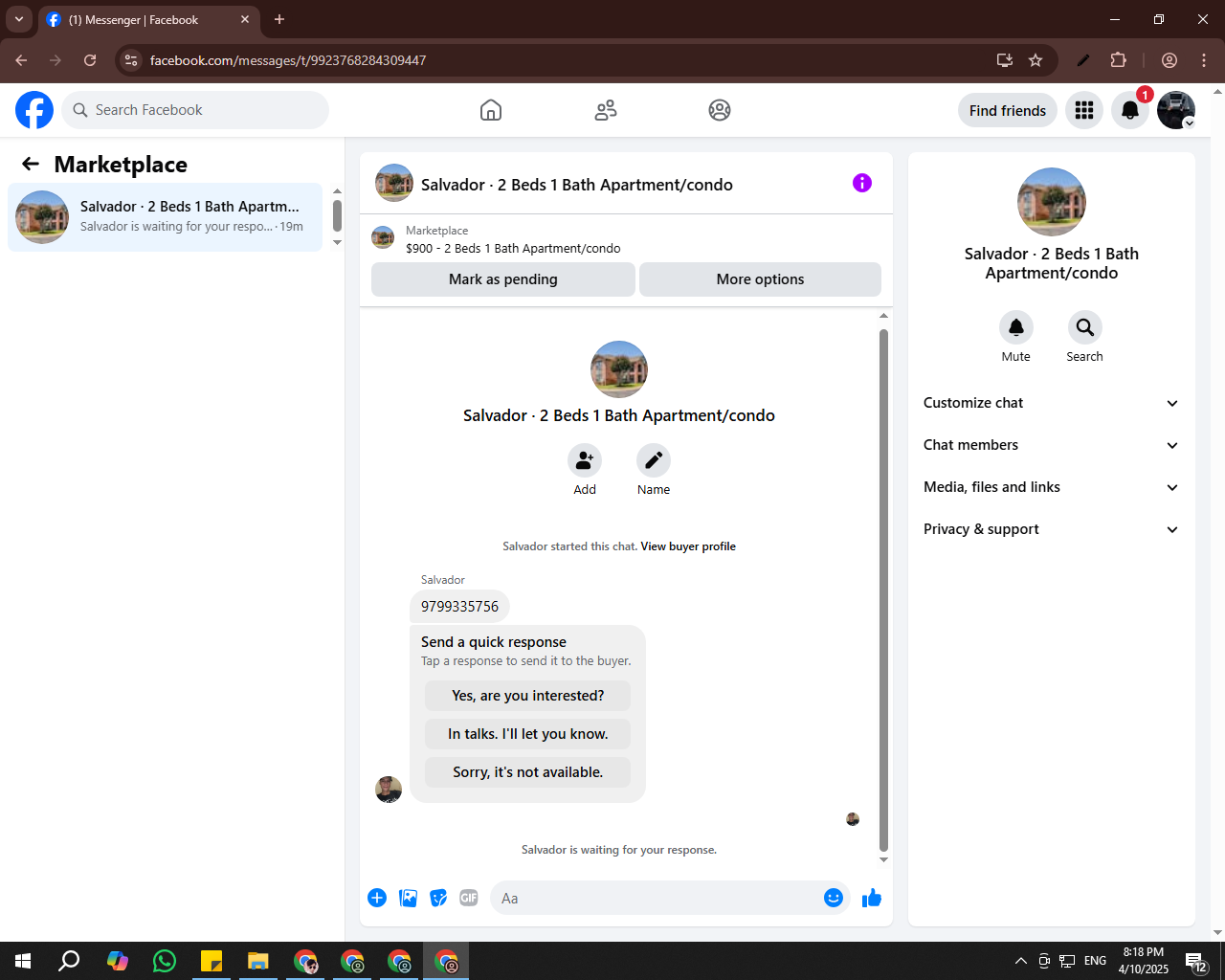This screenshot has height=980, width=1225.
Task: Open Windows taskbar search
Action: point(69,961)
